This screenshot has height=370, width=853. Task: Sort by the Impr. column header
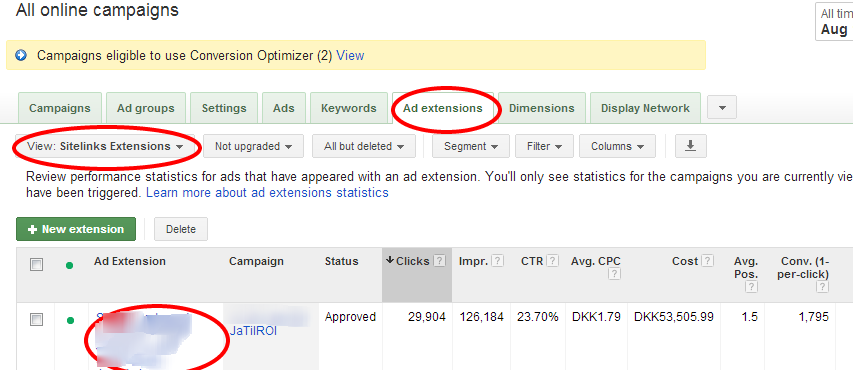pyautogui.click(x=473, y=261)
